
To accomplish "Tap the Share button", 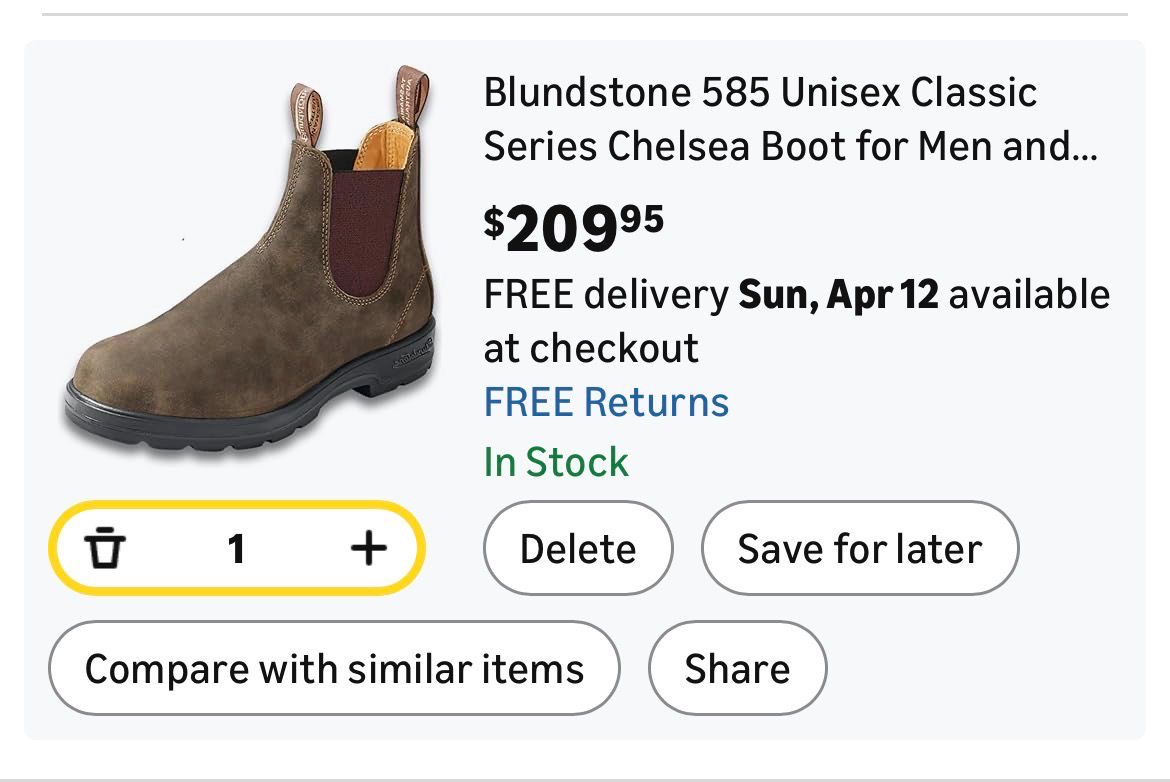I will [737, 668].
